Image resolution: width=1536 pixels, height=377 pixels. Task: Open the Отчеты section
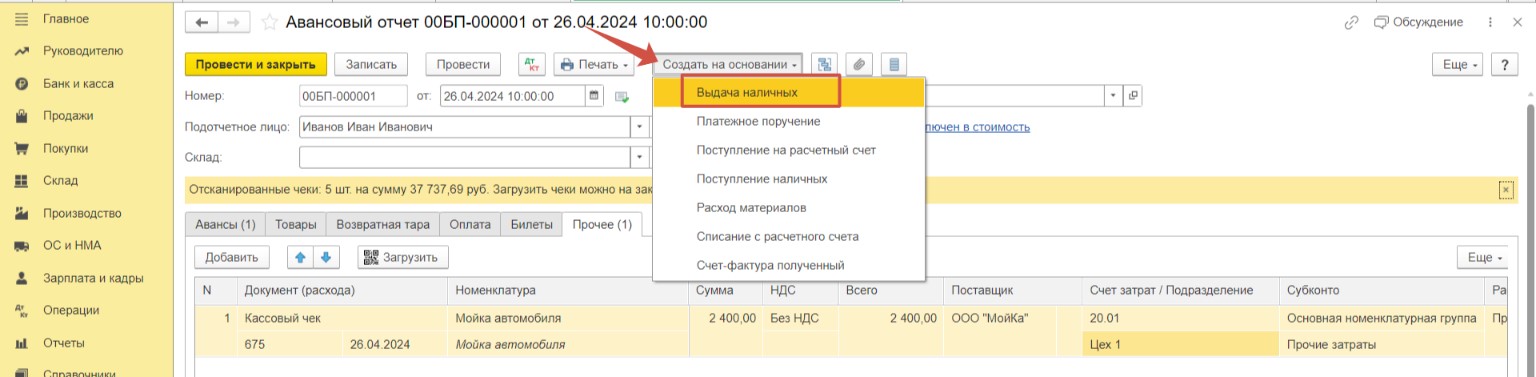[x=64, y=343]
